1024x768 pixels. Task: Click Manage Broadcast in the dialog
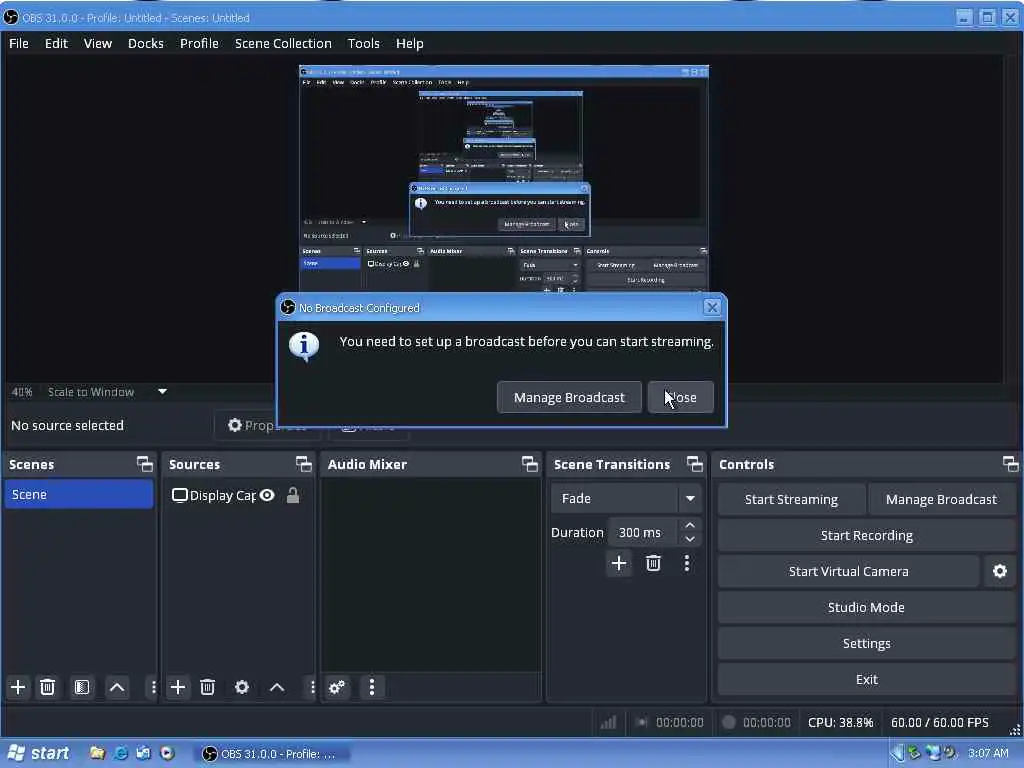coord(569,397)
